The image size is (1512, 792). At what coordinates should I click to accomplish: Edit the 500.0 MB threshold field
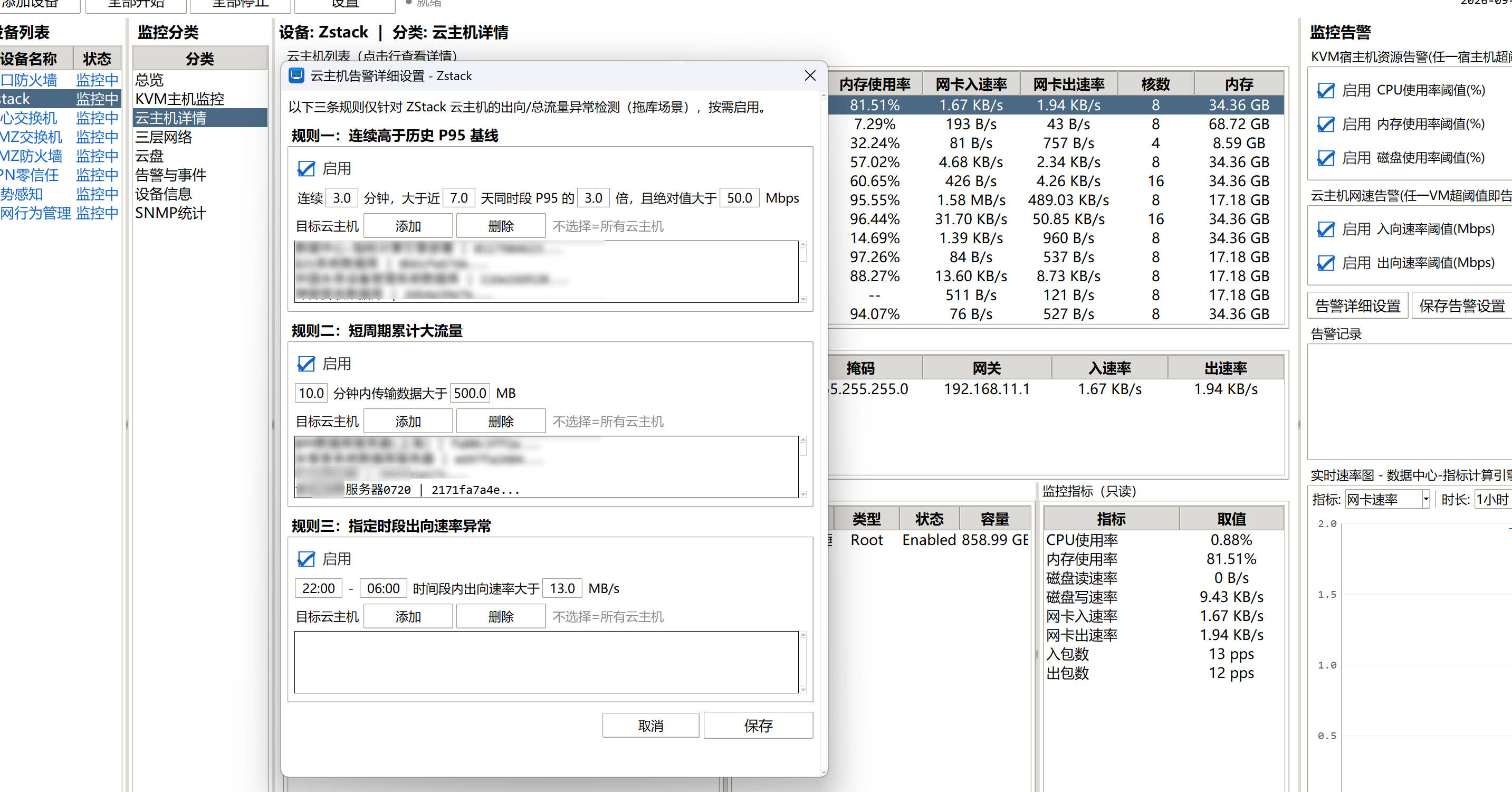470,393
